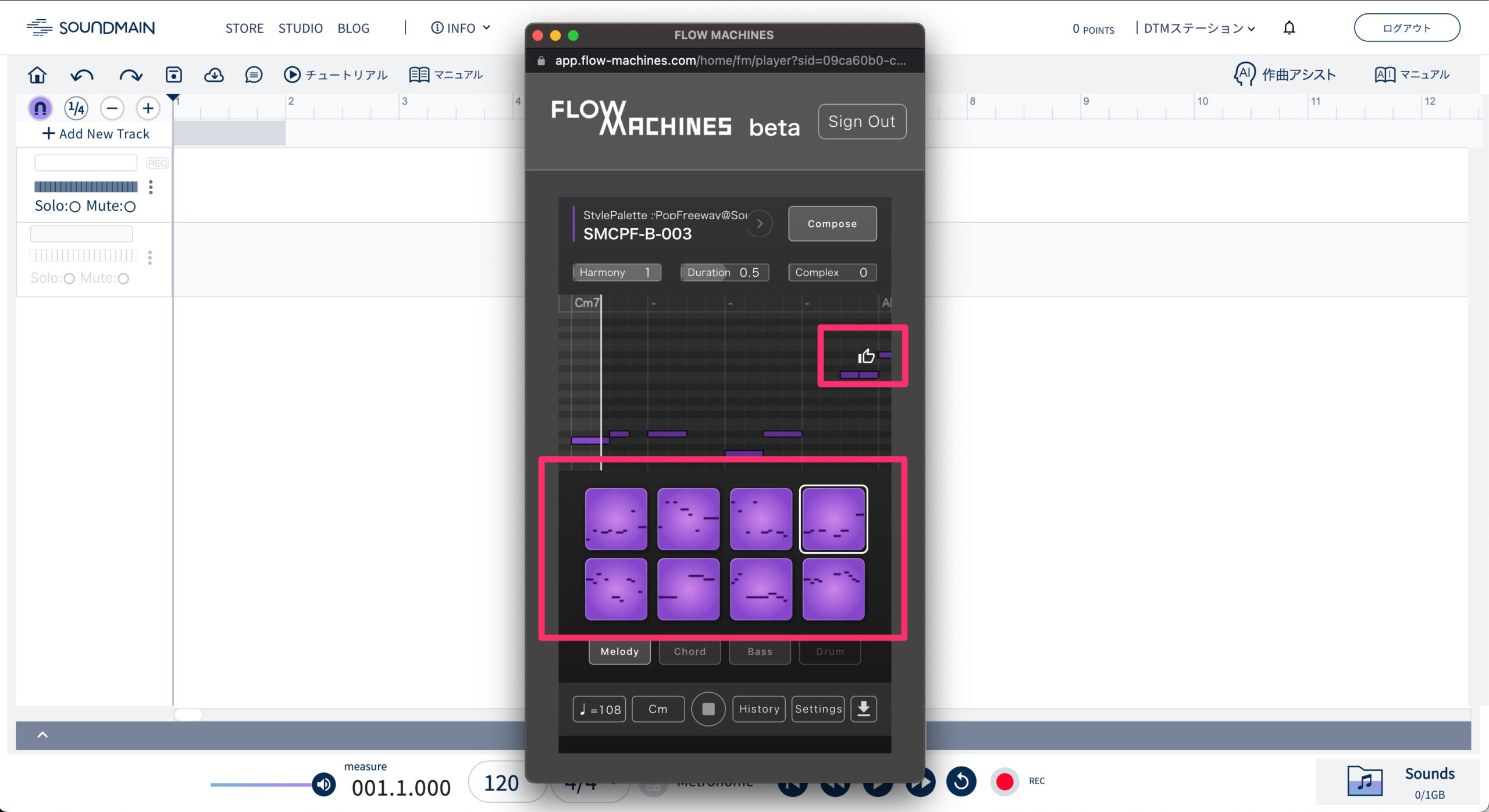Click the Compose button
Image resolution: width=1489 pixels, height=812 pixels.
point(832,223)
